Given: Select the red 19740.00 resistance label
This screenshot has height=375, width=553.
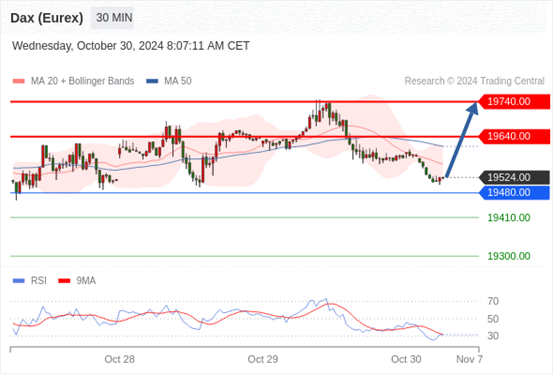Looking at the screenshot, I should click(x=514, y=102).
